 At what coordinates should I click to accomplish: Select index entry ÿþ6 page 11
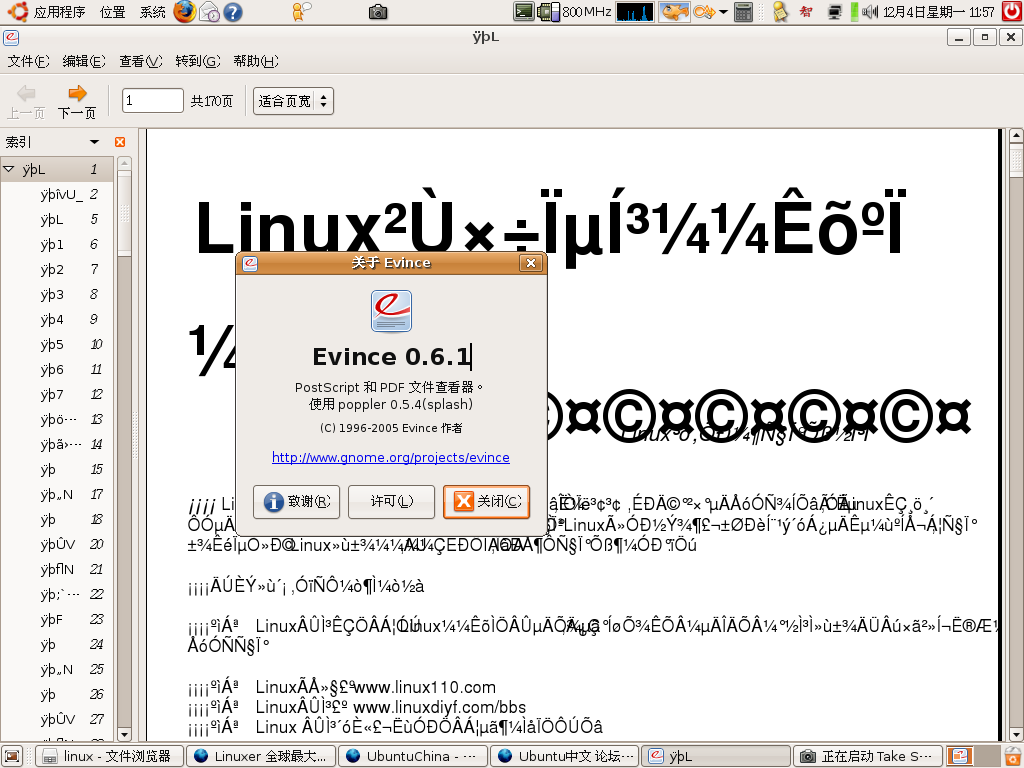pos(57,369)
